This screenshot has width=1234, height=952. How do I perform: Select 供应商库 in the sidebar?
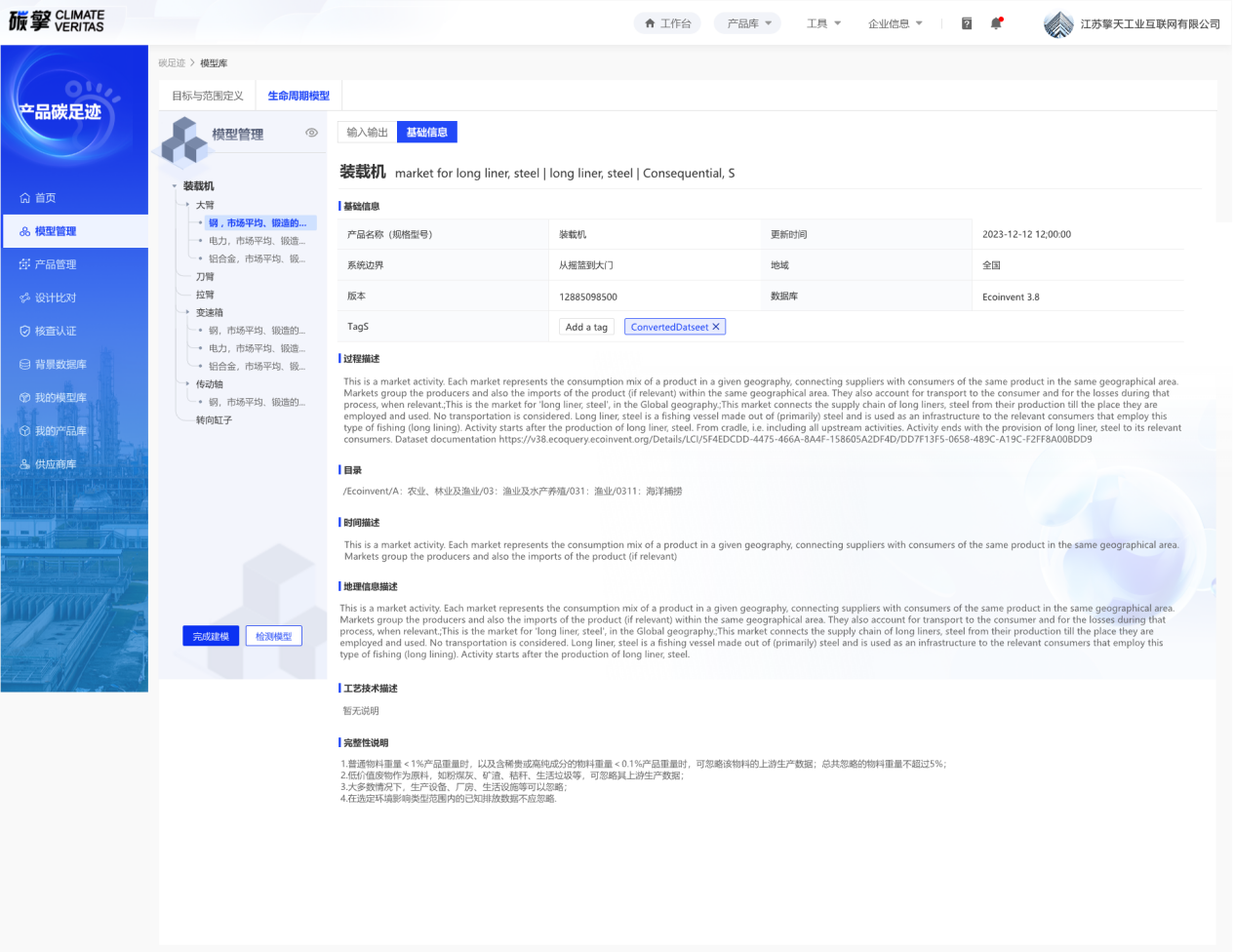(x=55, y=464)
